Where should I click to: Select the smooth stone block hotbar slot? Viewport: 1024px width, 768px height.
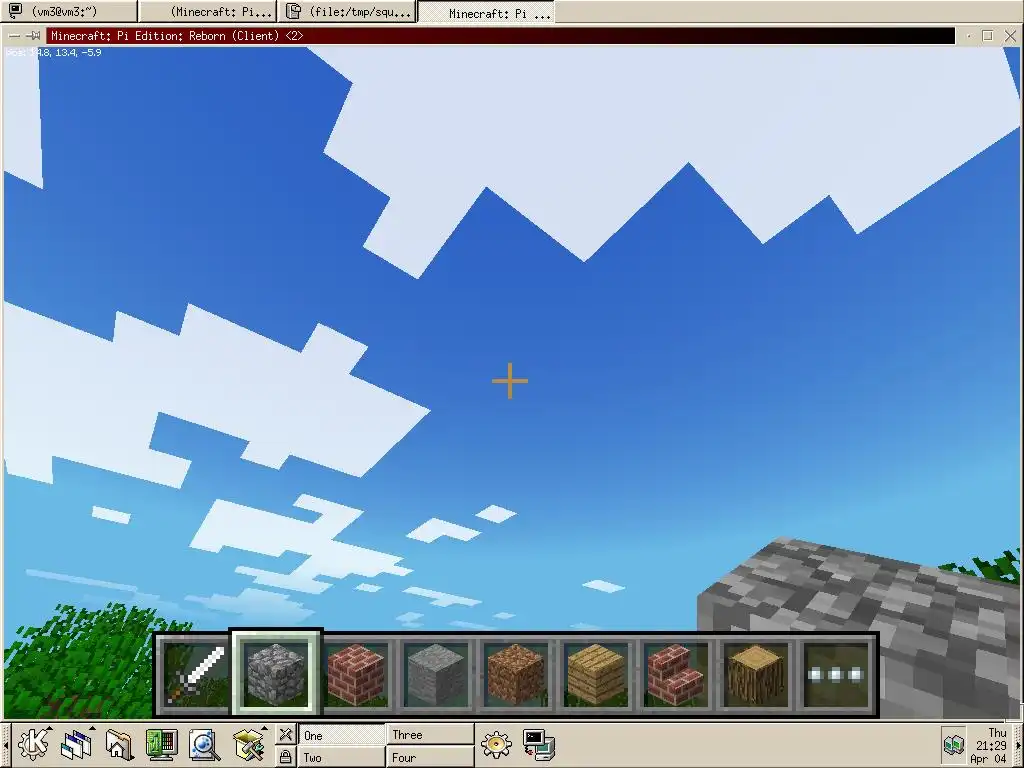tap(435, 674)
